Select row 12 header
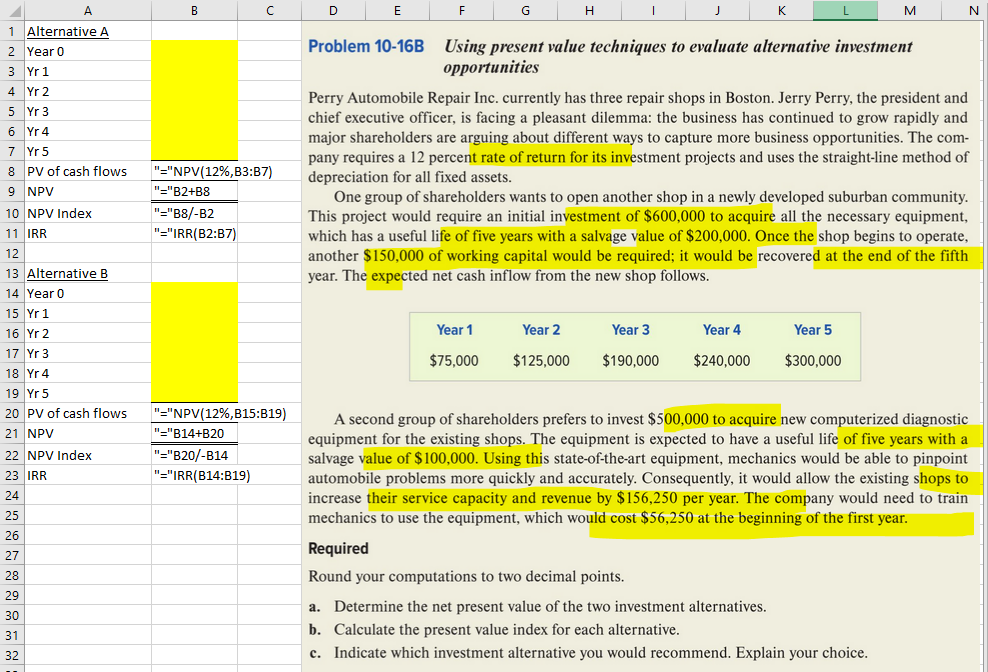This screenshot has width=988, height=672. tap(12, 253)
